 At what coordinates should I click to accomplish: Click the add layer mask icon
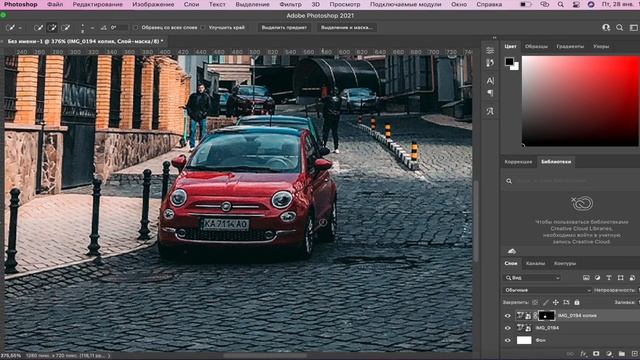[x=596, y=353]
